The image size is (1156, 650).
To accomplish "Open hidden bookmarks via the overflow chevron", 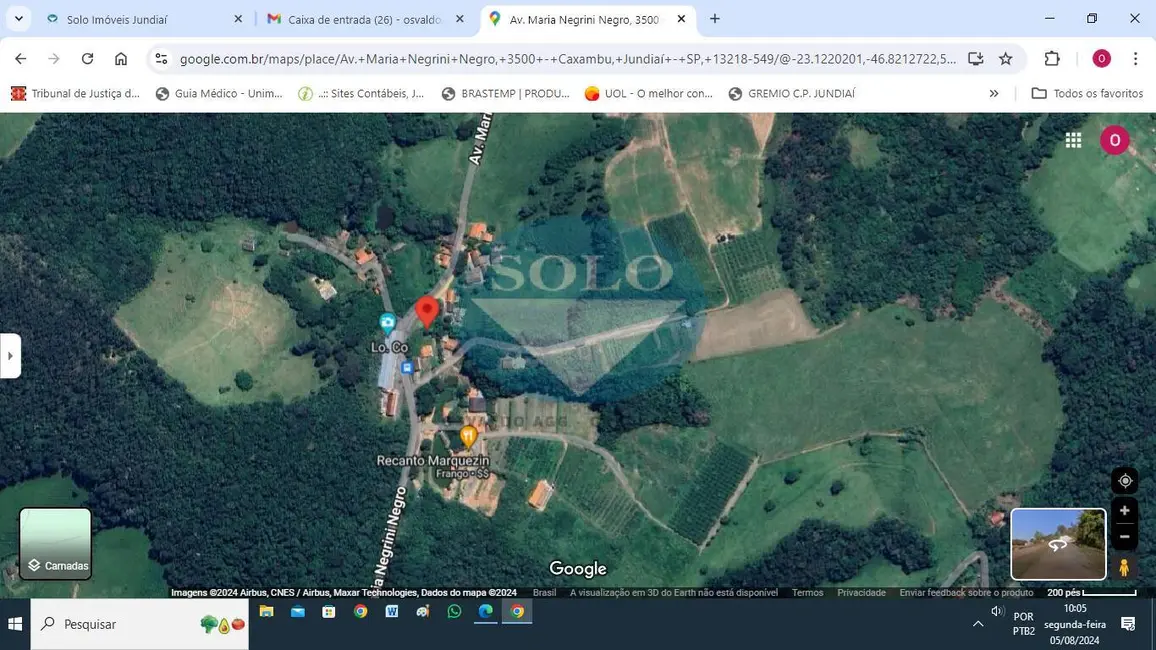I will tap(993, 92).
